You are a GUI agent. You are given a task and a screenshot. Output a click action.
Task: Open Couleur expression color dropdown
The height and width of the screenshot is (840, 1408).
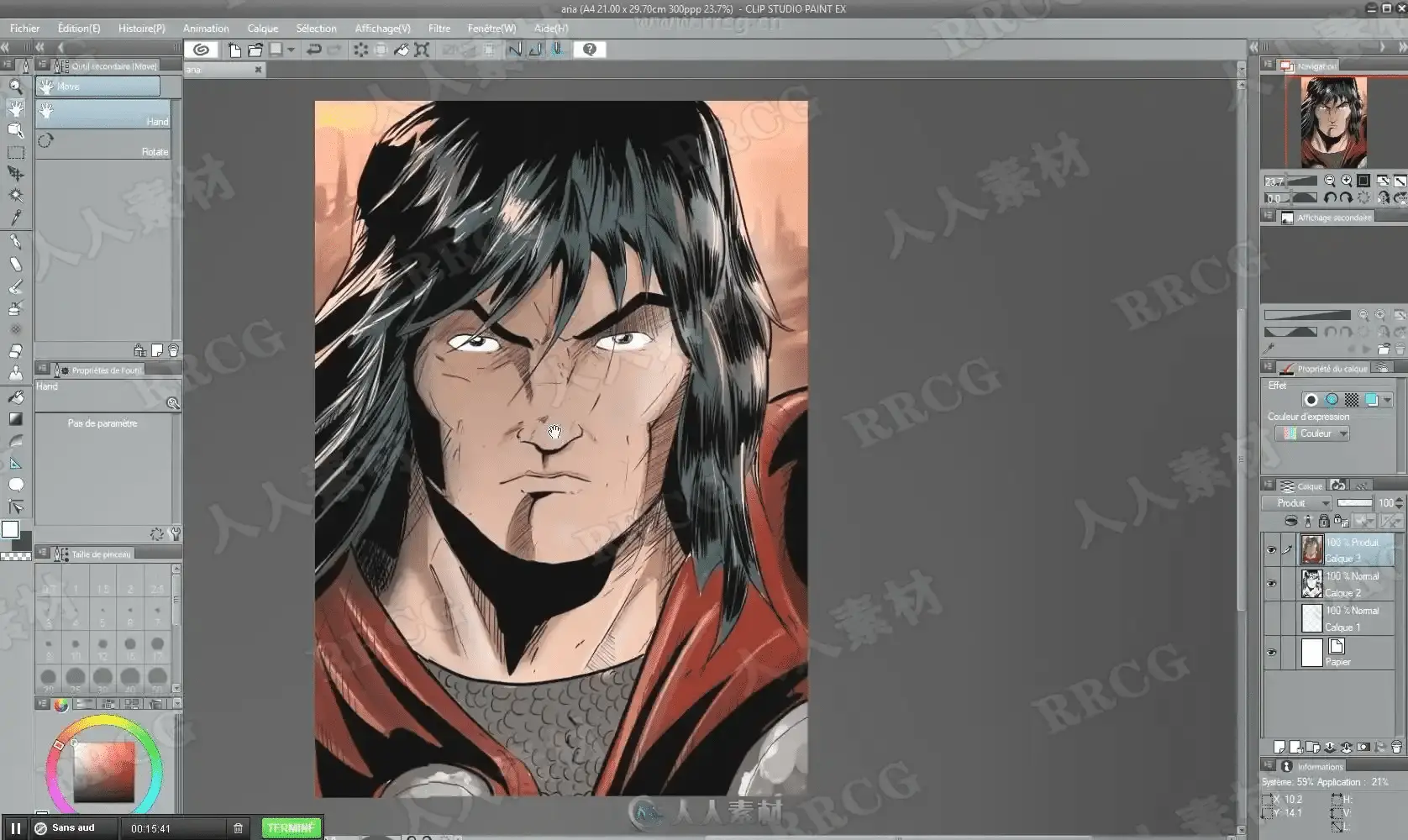pyautogui.click(x=1312, y=433)
